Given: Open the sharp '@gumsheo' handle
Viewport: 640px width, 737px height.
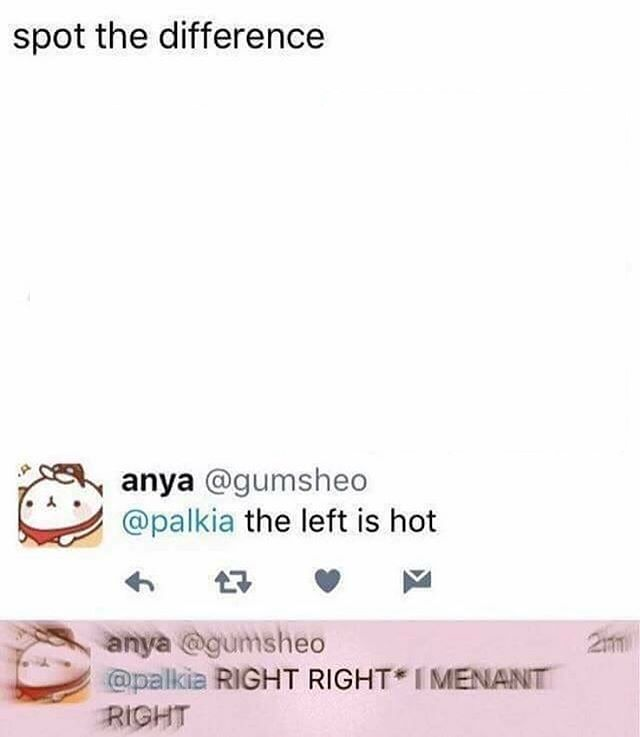Looking at the screenshot, I should pos(286,481).
